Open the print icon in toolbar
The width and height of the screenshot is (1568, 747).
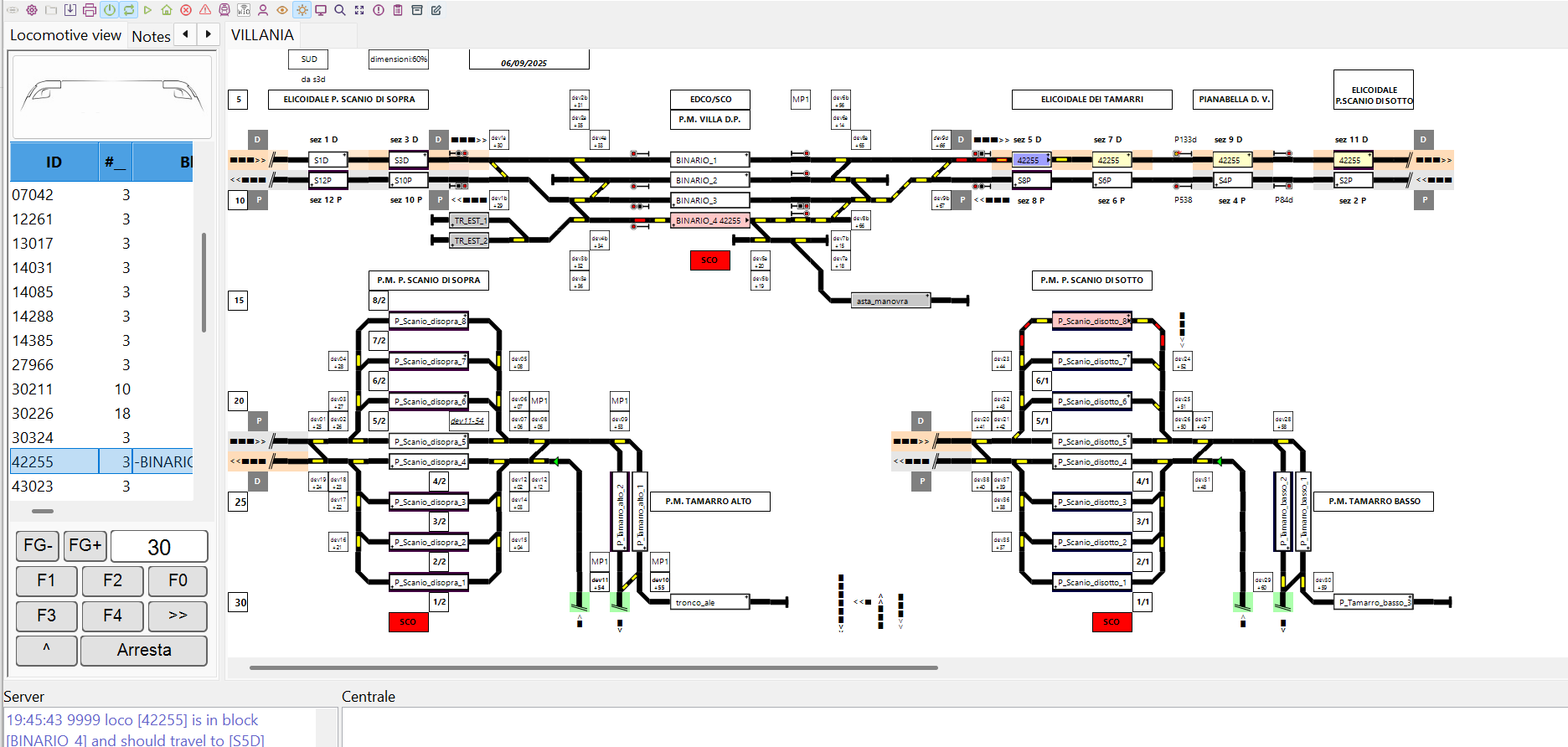pyautogui.click(x=90, y=10)
